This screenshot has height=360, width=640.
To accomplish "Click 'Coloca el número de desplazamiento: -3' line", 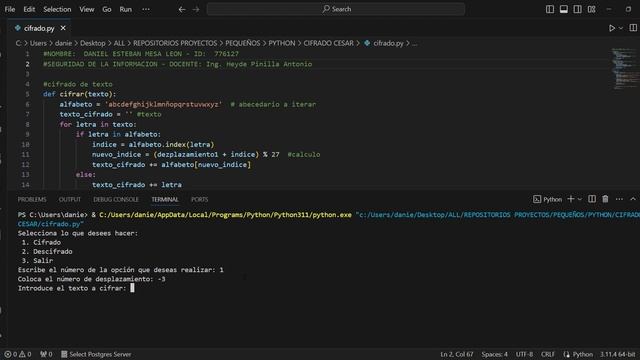I will click(91, 279).
